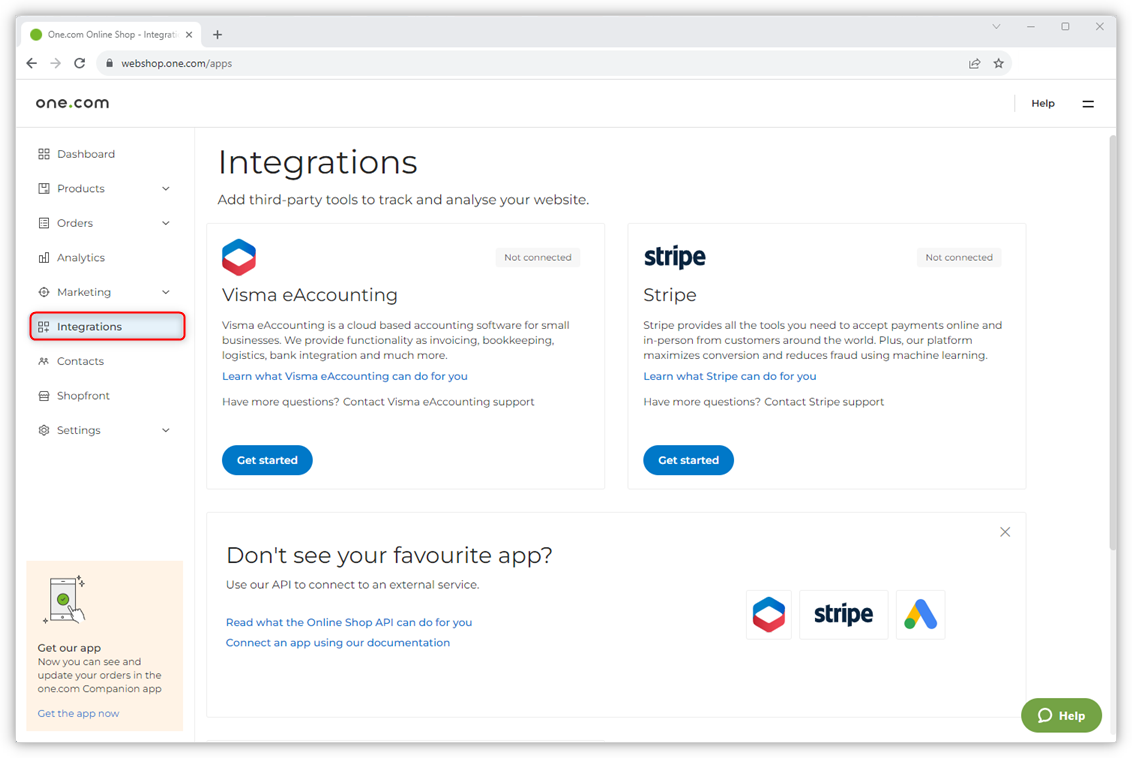This screenshot has width=1132, height=758.
Task: Click the one.com logo
Action: coord(72,103)
